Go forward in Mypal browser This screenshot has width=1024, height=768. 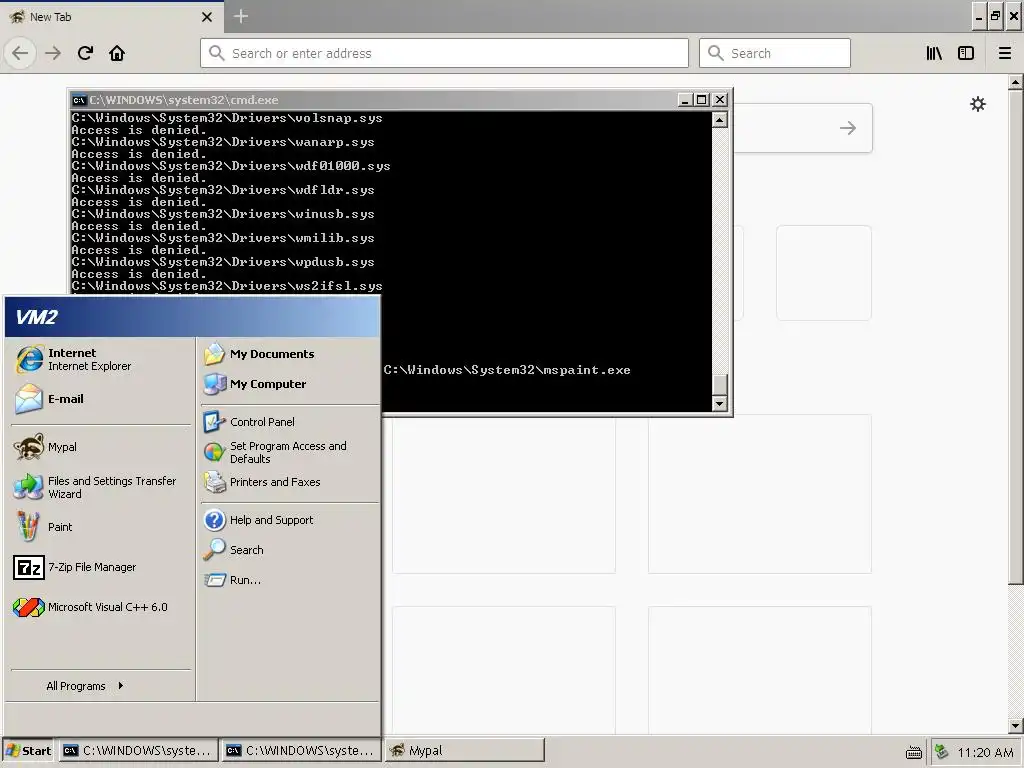(x=53, y=53)
